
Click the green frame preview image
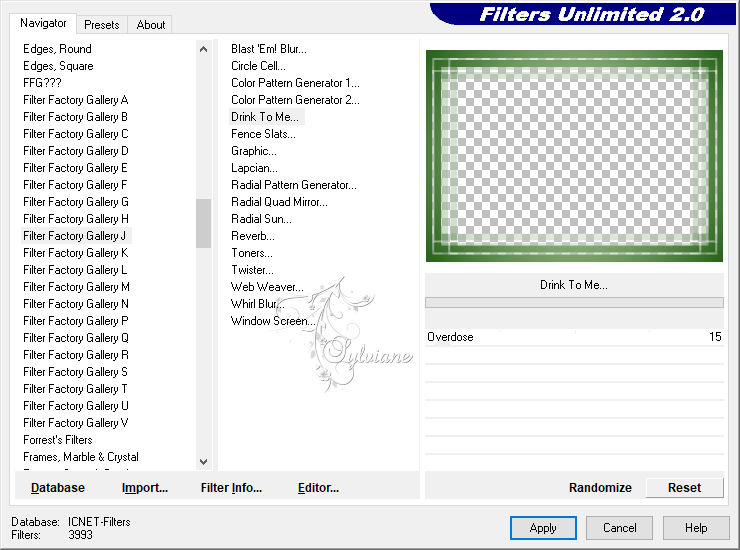(x=574, y=156)
